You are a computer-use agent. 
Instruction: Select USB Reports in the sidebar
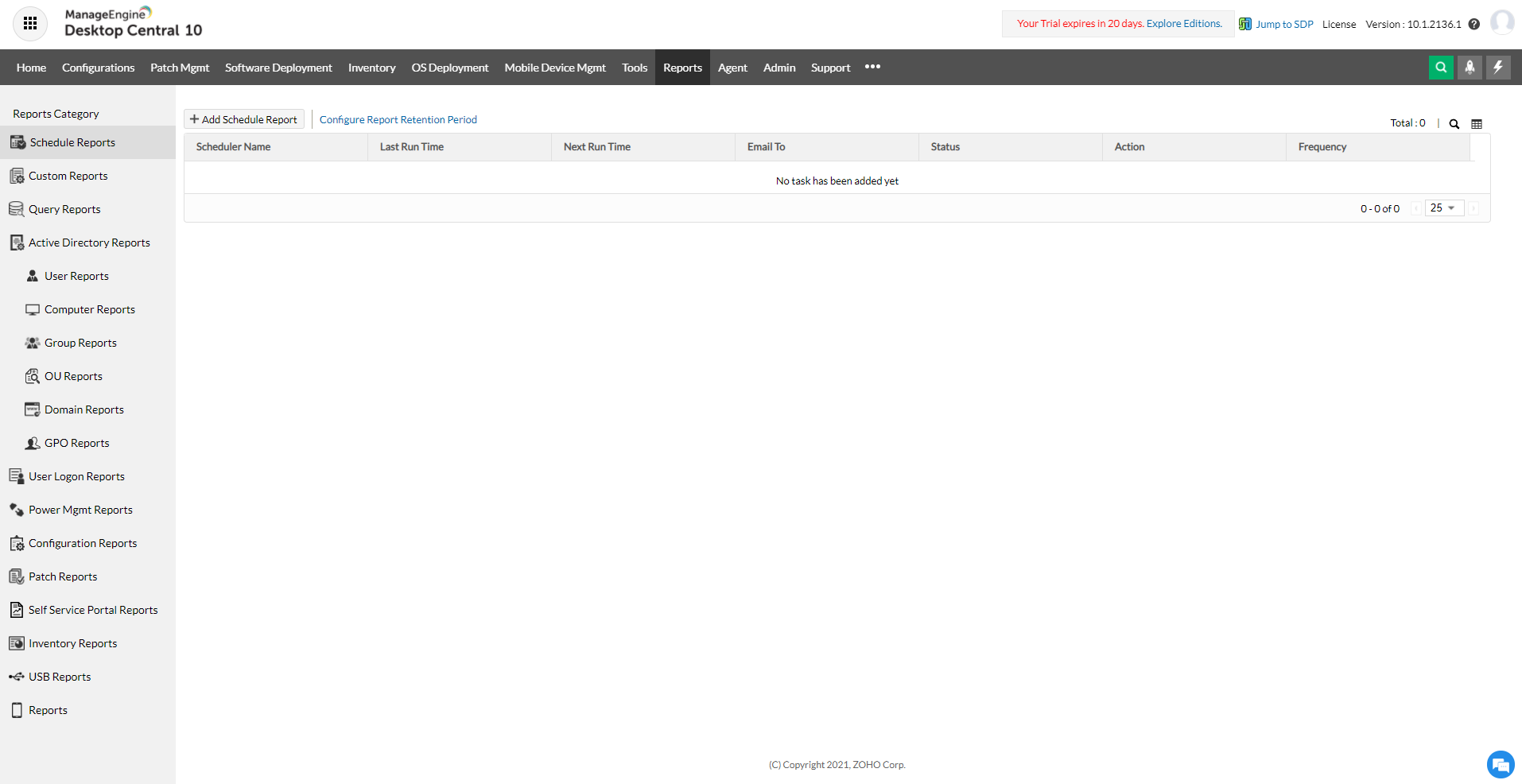(58, 676)
